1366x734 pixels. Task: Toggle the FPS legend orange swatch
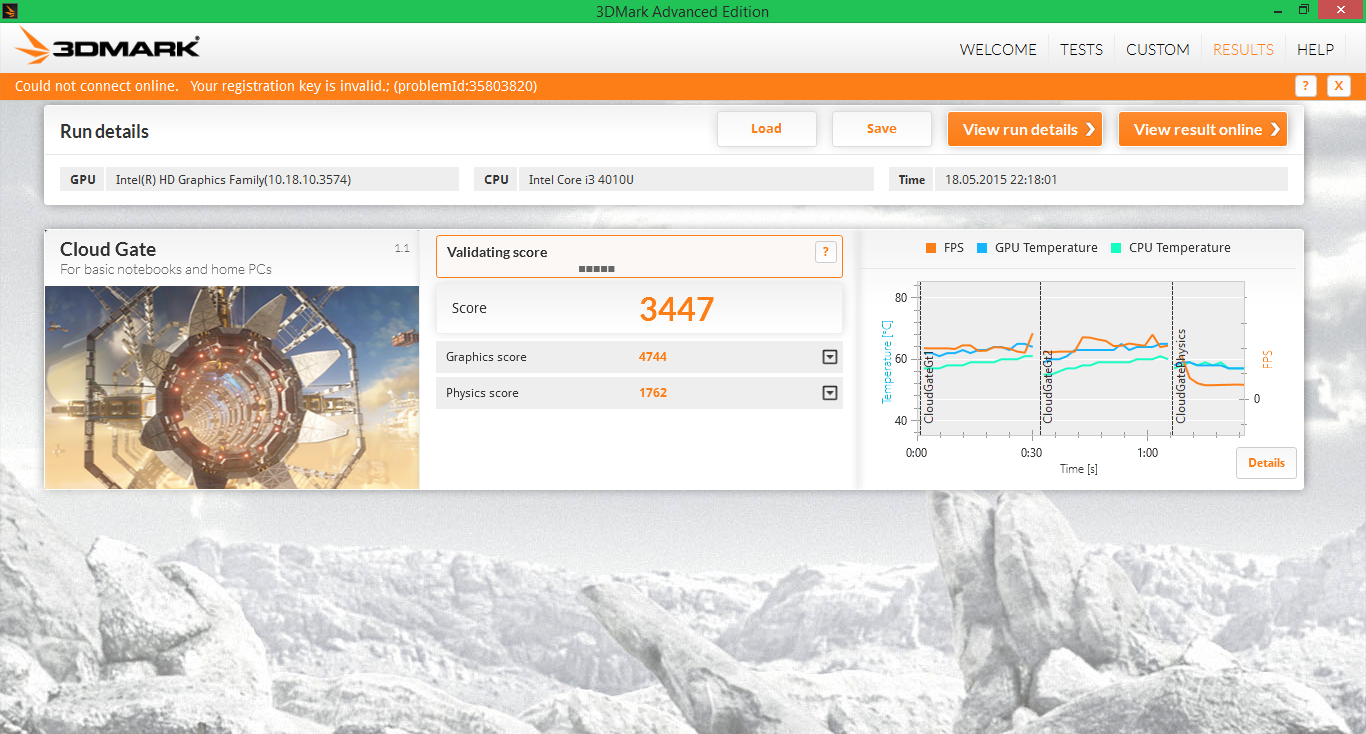[931, 248]
